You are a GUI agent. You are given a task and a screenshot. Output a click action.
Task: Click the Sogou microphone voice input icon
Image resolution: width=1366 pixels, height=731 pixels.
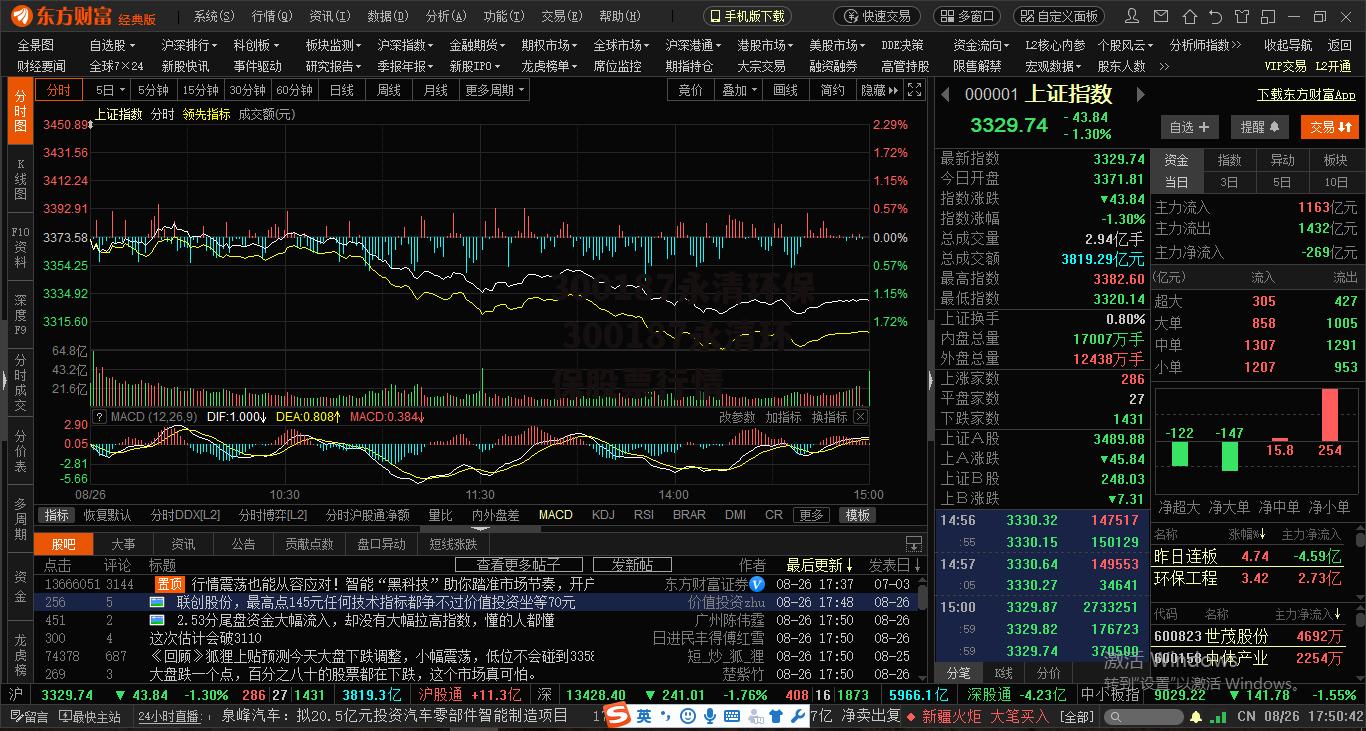pyautogui.click(x=710, y=716)
